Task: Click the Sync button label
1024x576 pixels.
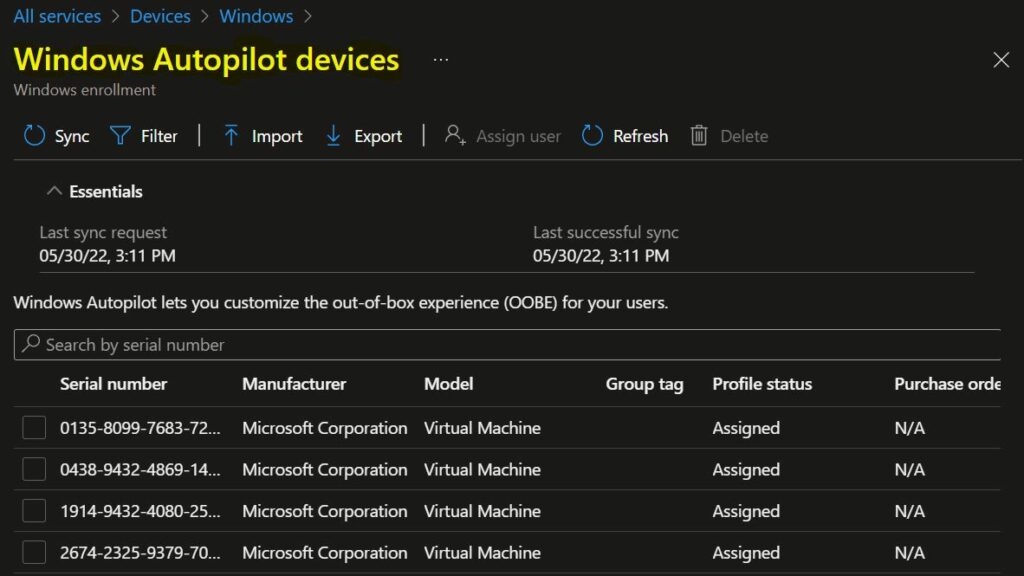Action: pos(72,136)
